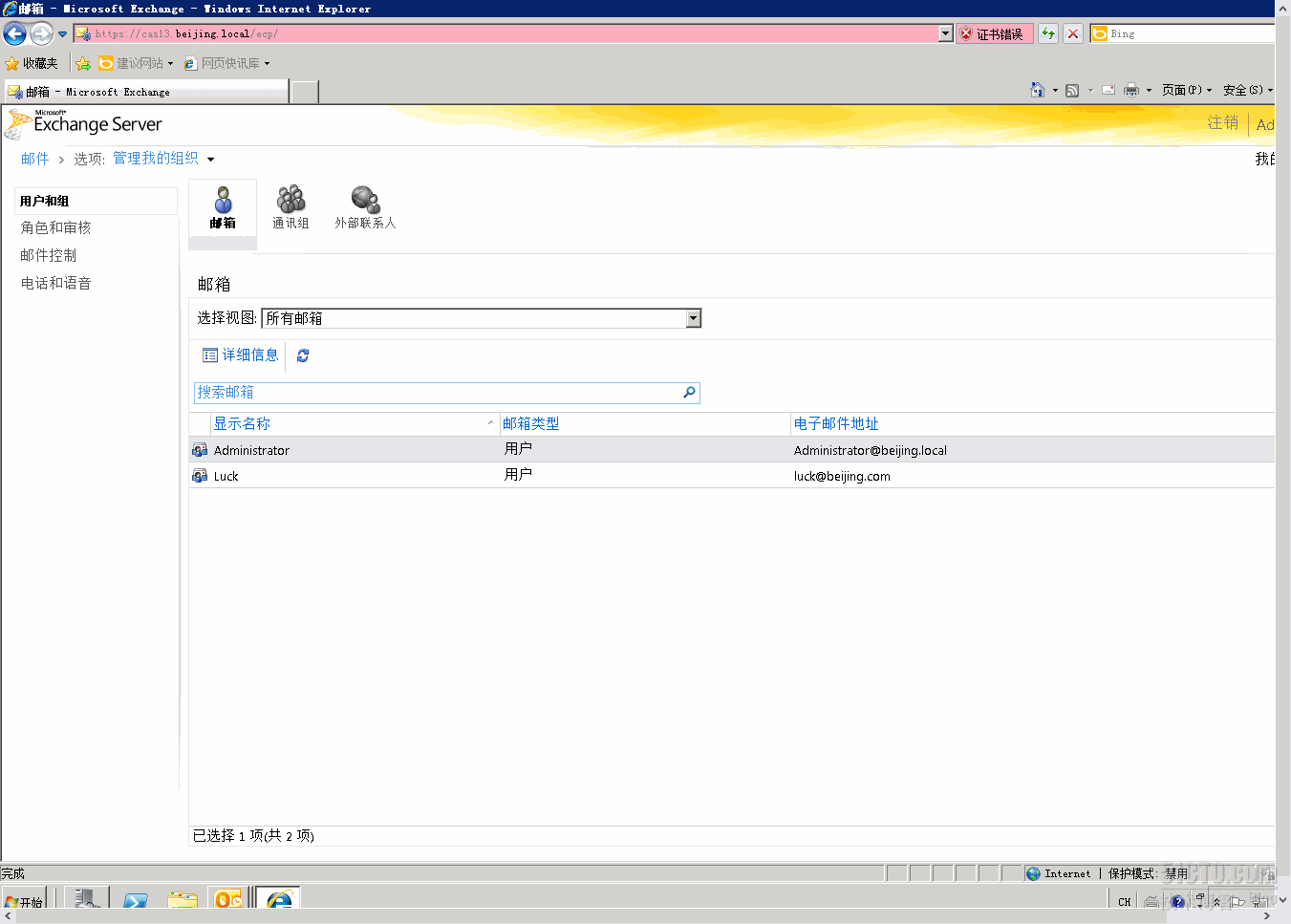Click the Luck user icon in list
The image size is (1291, 924).
pos(200,476)
